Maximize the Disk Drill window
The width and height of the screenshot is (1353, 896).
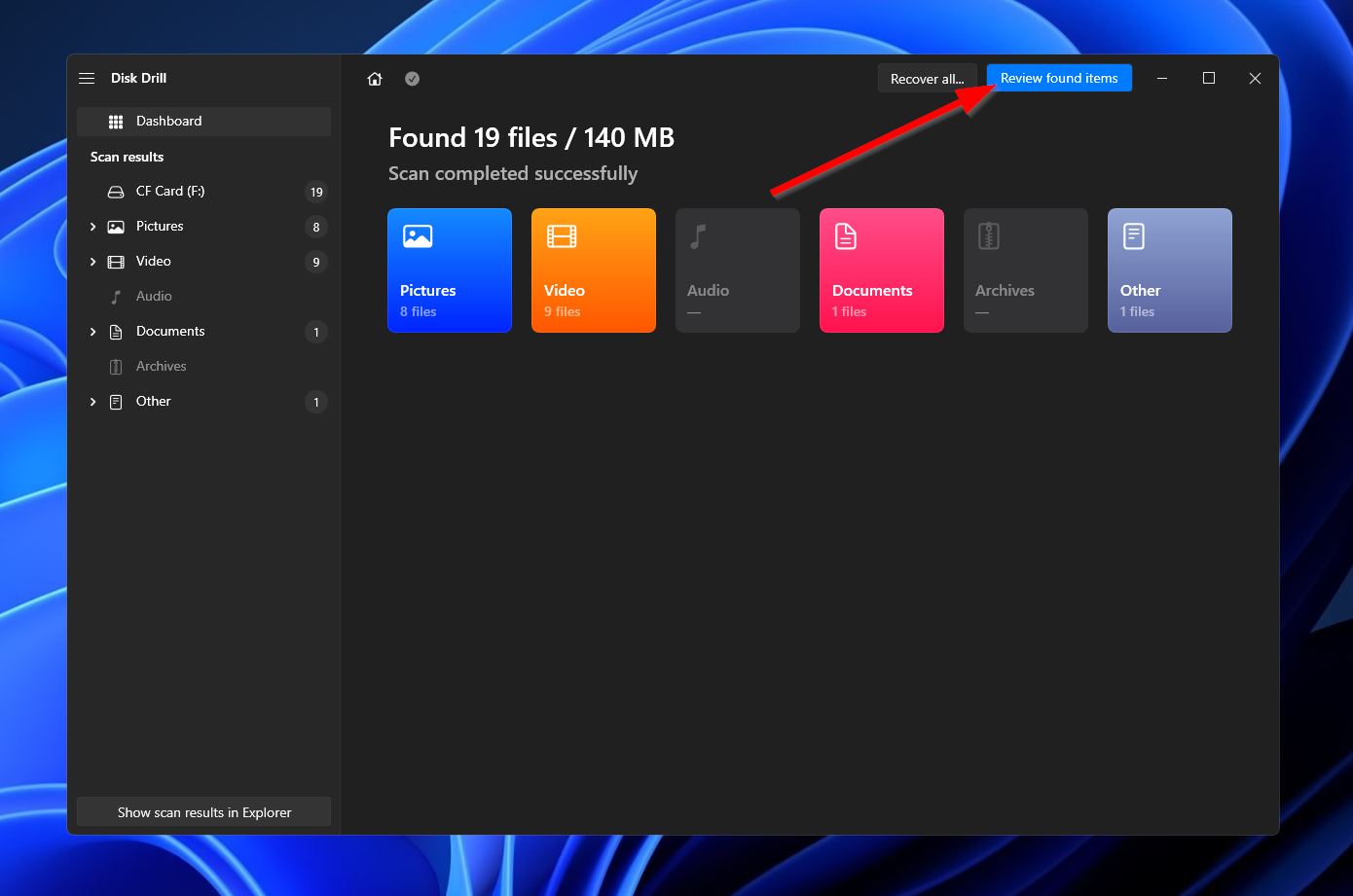[1209, 79]
